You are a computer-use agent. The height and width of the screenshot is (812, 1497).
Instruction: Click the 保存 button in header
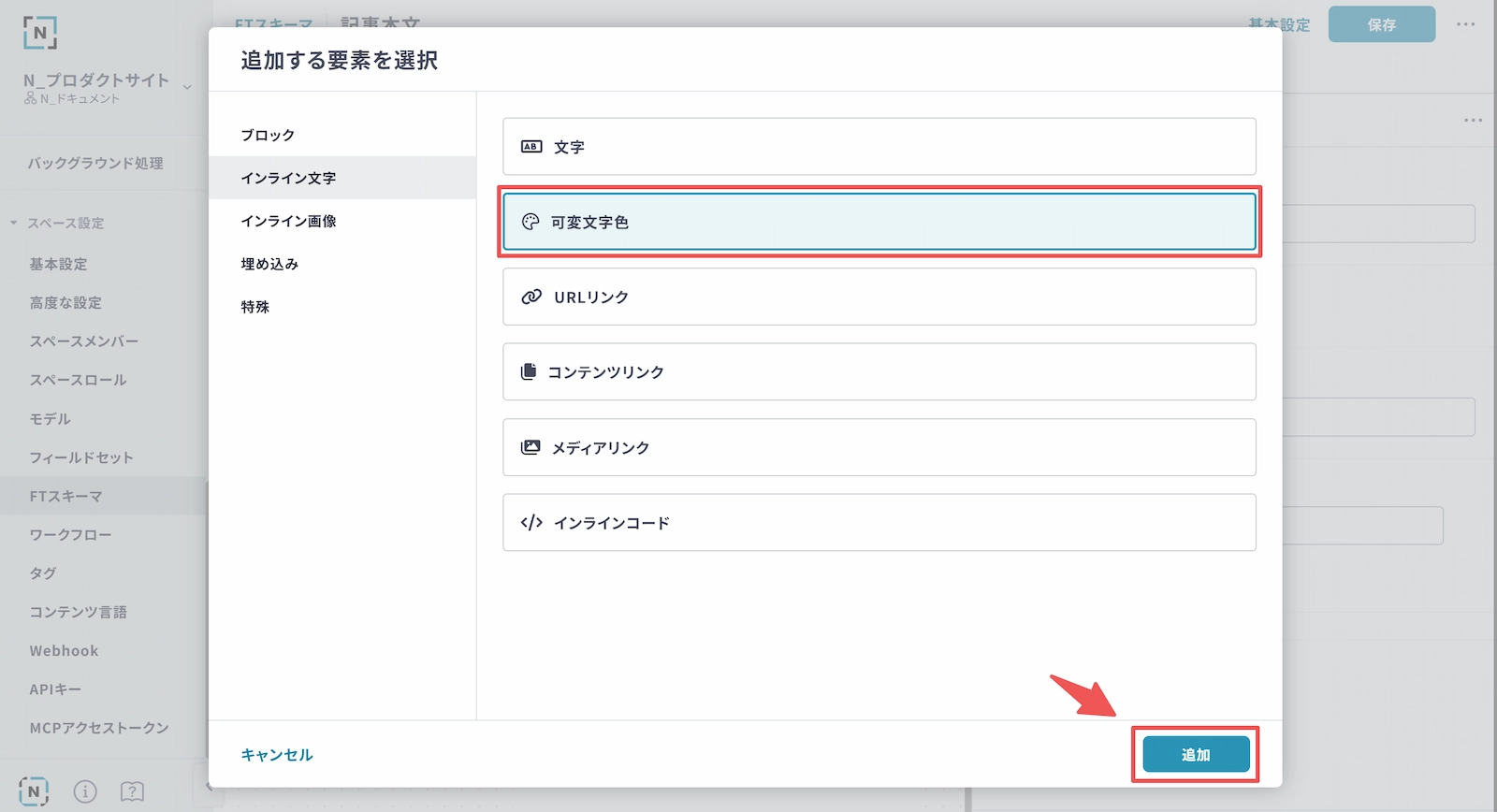(x=1381, y=24)
